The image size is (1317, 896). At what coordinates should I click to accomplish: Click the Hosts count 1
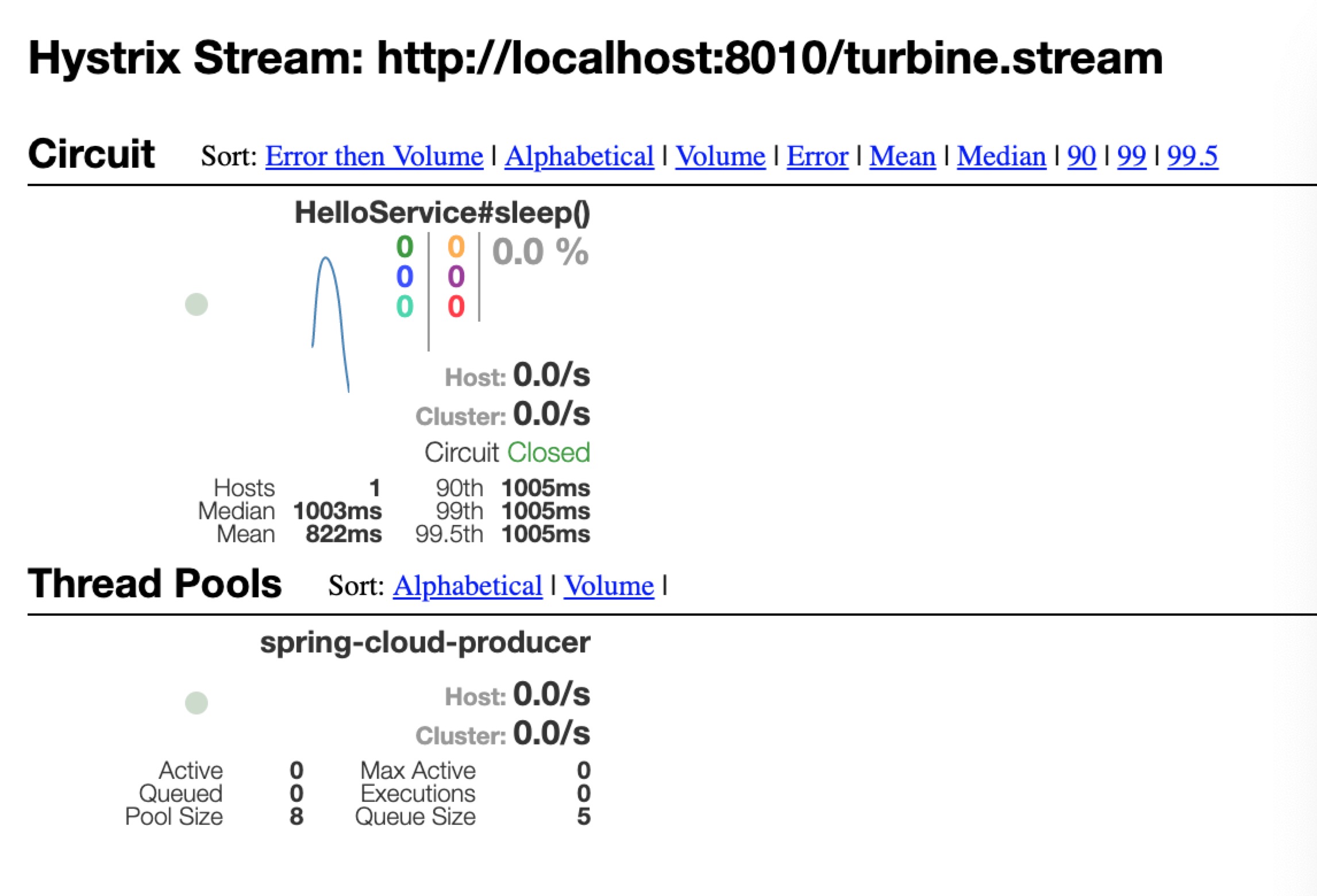click(375, 488)
